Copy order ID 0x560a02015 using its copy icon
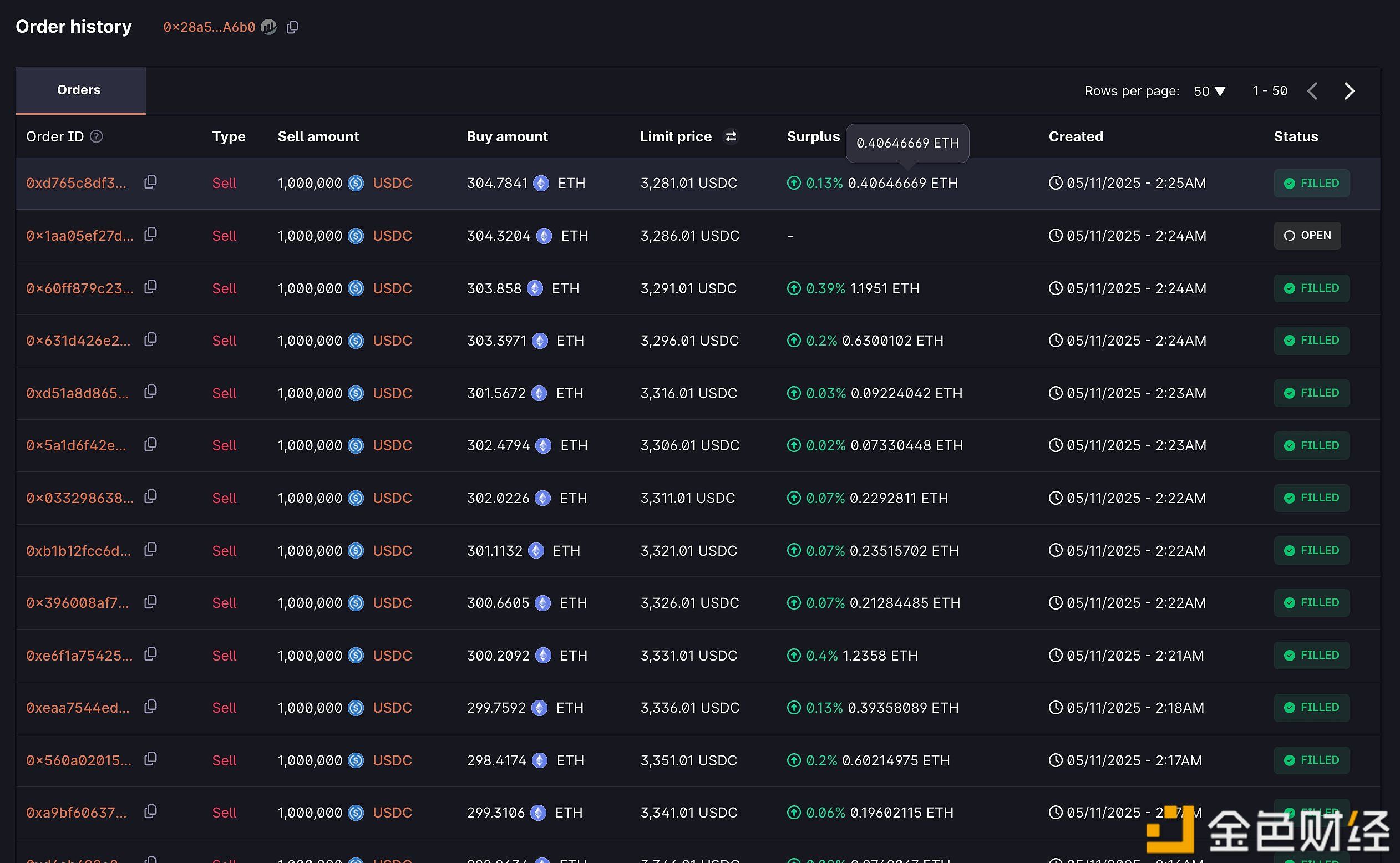1400x863 pixels. pyautogui.click(x=151, y=759)
